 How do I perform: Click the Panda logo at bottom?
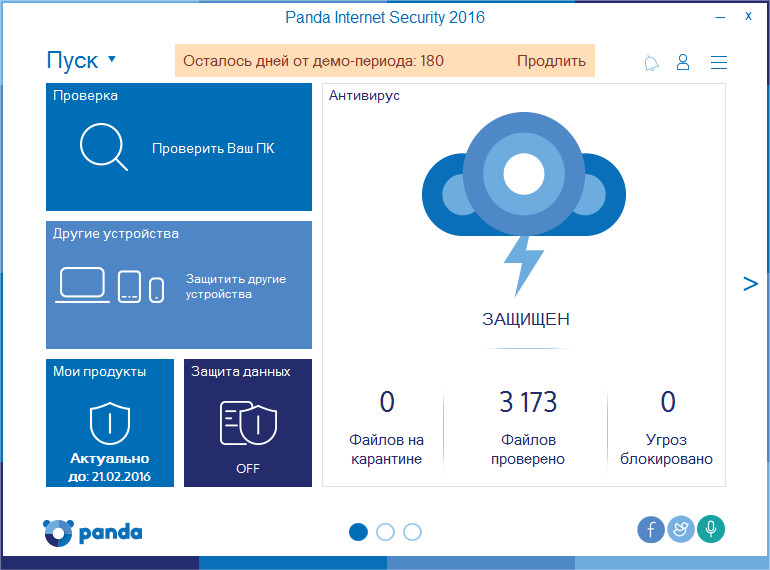[x=93, y=533]
